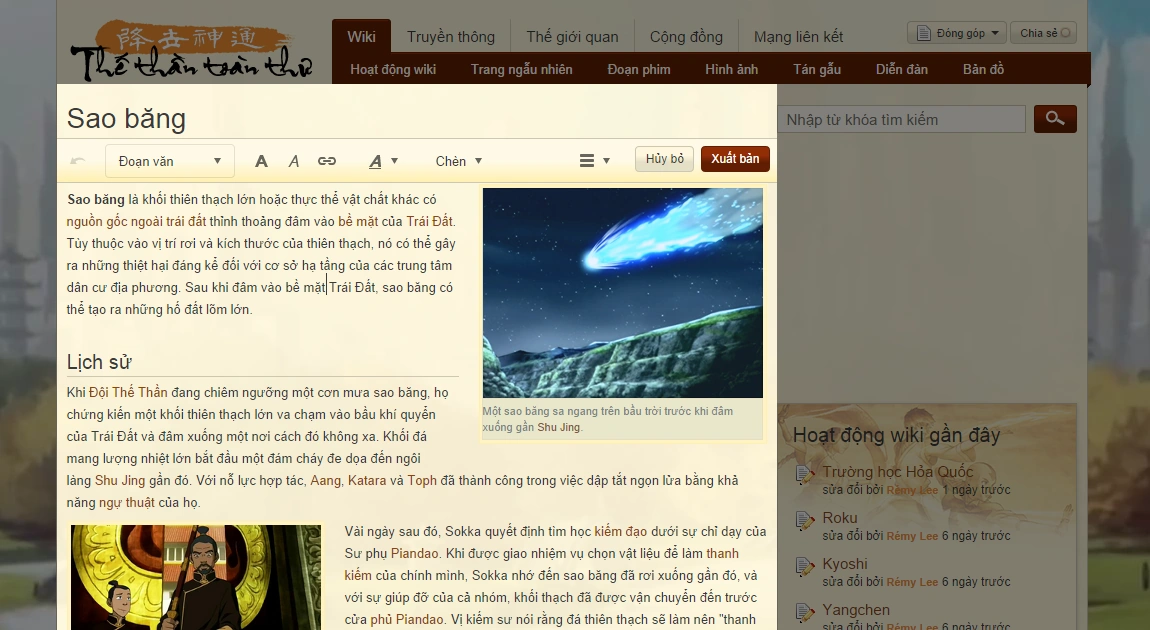This screenshot has height=630, width=1150.
Task: Follow the Katara link
Action: pos(367,480)
